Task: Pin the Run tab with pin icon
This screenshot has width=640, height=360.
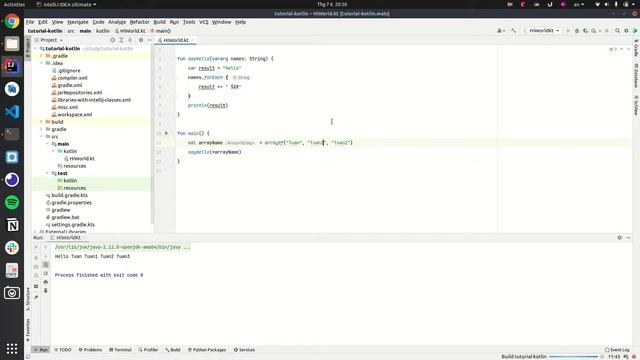Action: tap(36, 297)
